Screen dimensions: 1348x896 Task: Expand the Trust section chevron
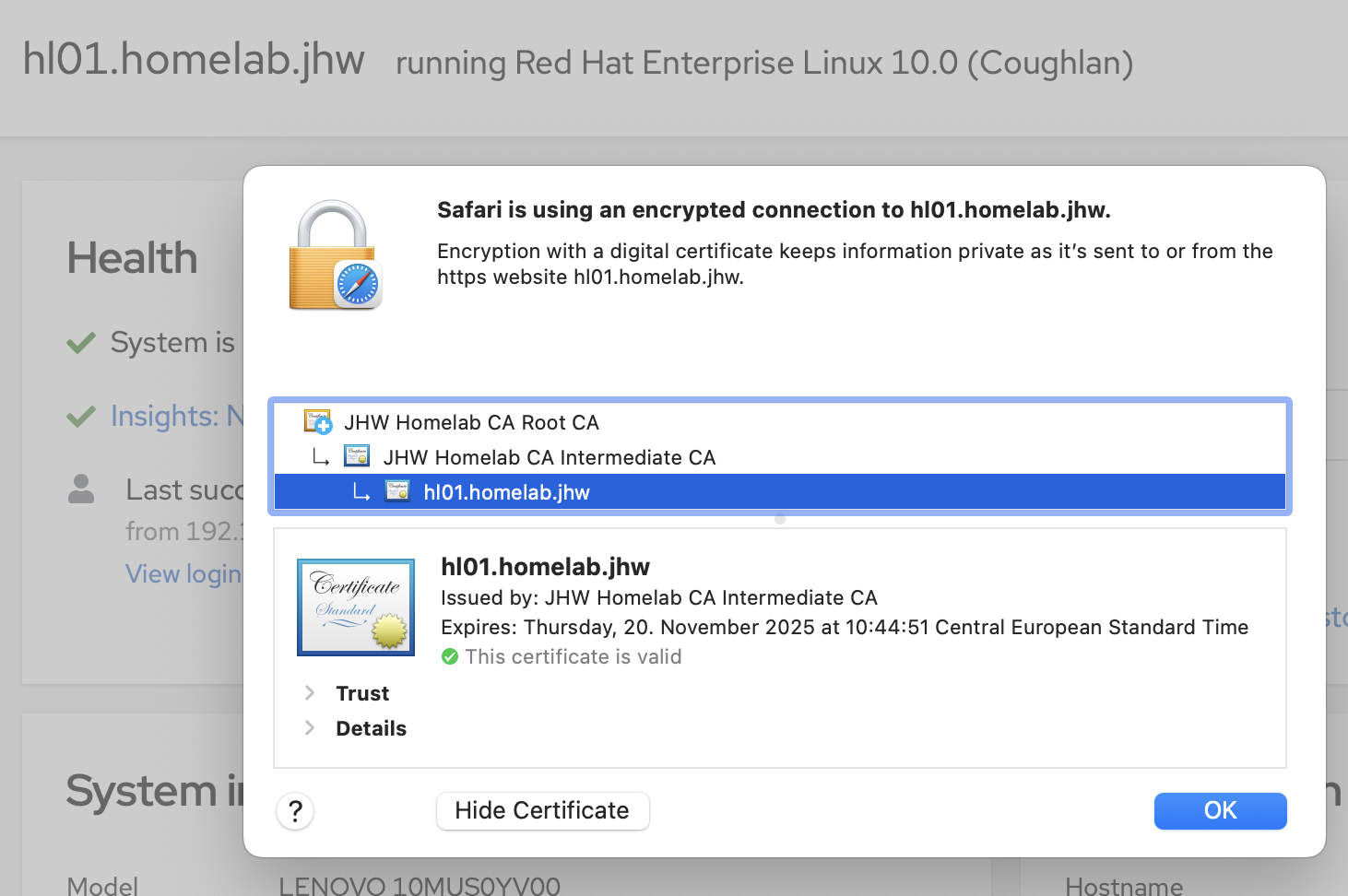310,693
